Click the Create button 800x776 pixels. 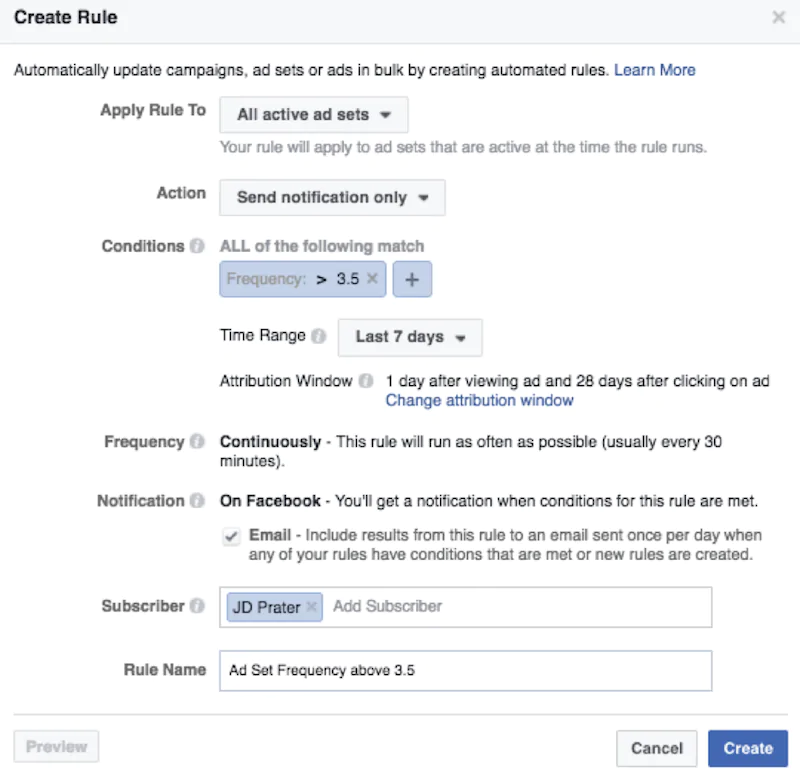tap(747, 748)
